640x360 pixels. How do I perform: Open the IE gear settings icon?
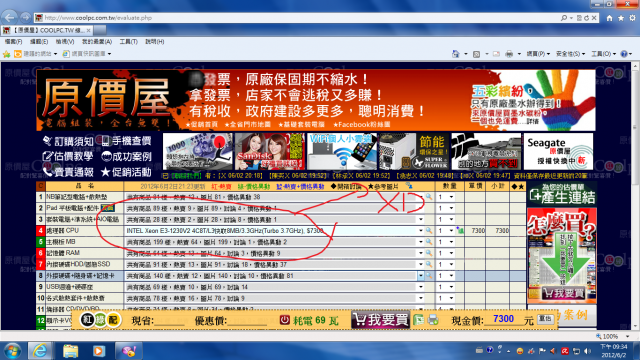pos(632,18)
